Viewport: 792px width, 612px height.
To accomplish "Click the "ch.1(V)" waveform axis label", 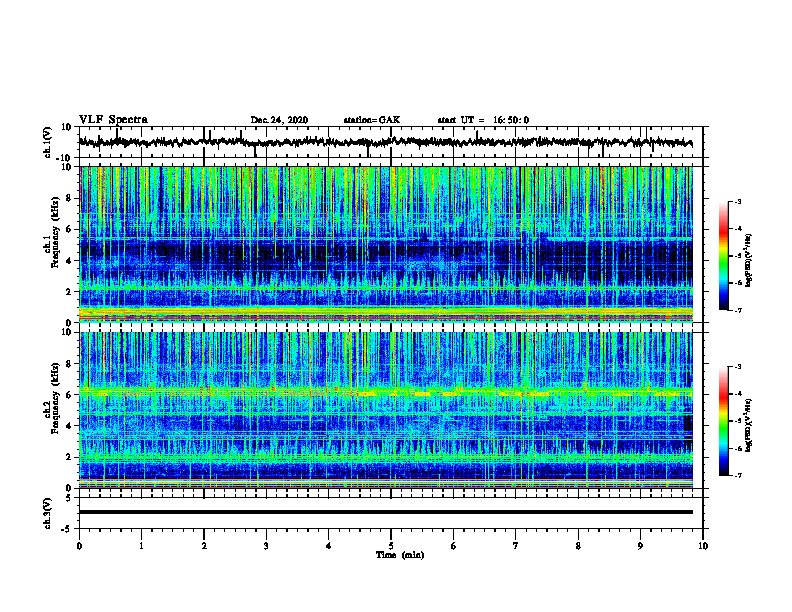I will pos(48,142).
